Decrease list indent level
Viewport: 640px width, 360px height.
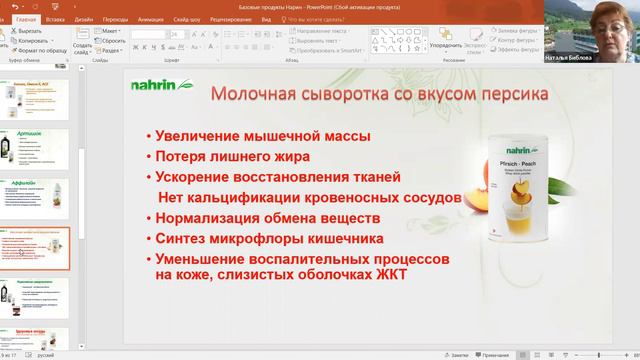pyautogui.click(x=257, y=35)
